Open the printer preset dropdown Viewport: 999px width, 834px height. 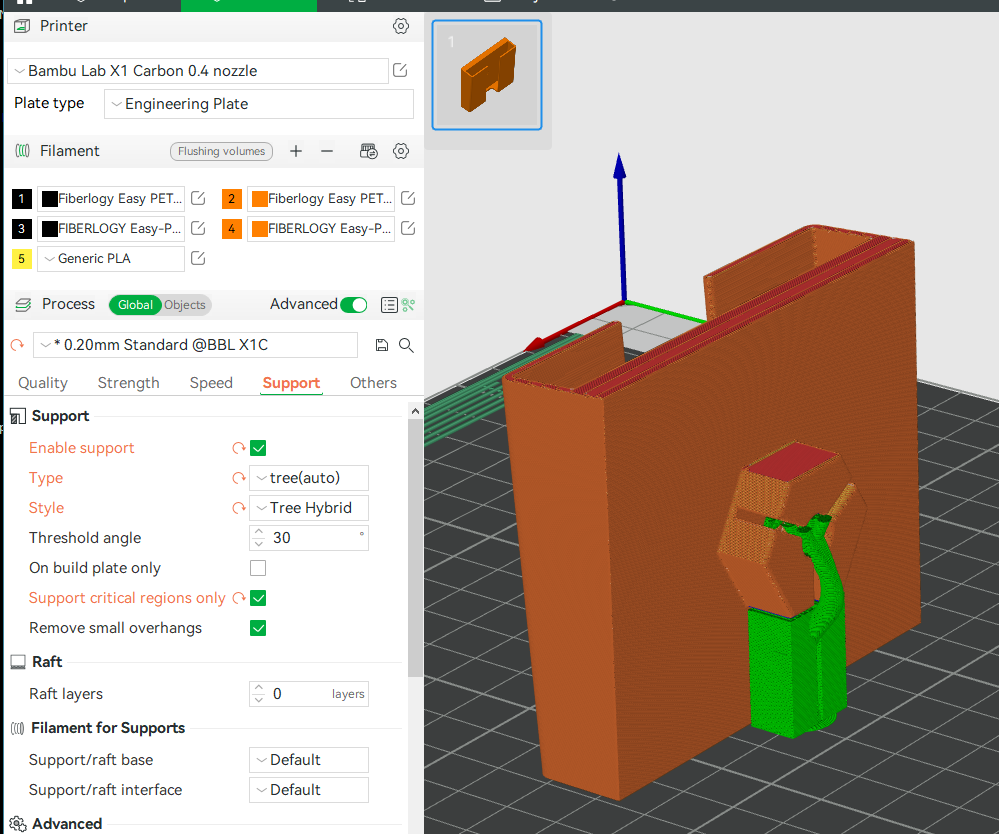pos(198,71)
